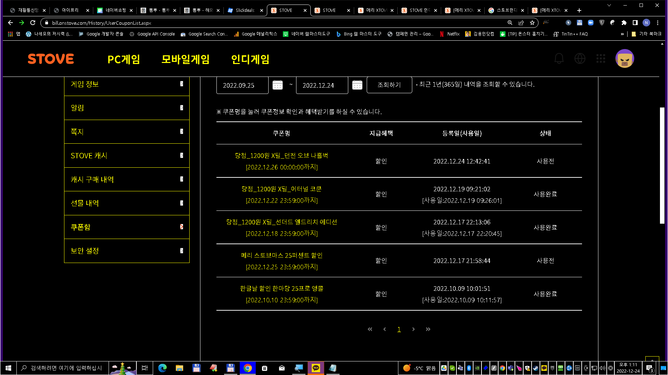Open the end-date calendar picker icon
The height and width of the screenshot is (375, 668).
tap(357, 85)
